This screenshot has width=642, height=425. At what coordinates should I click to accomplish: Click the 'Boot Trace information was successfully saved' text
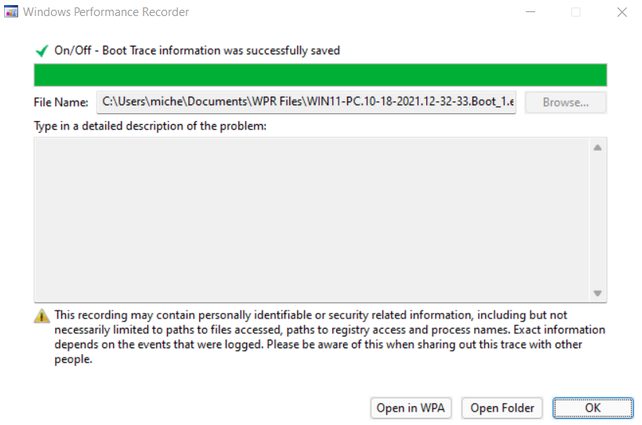point(221,50)
